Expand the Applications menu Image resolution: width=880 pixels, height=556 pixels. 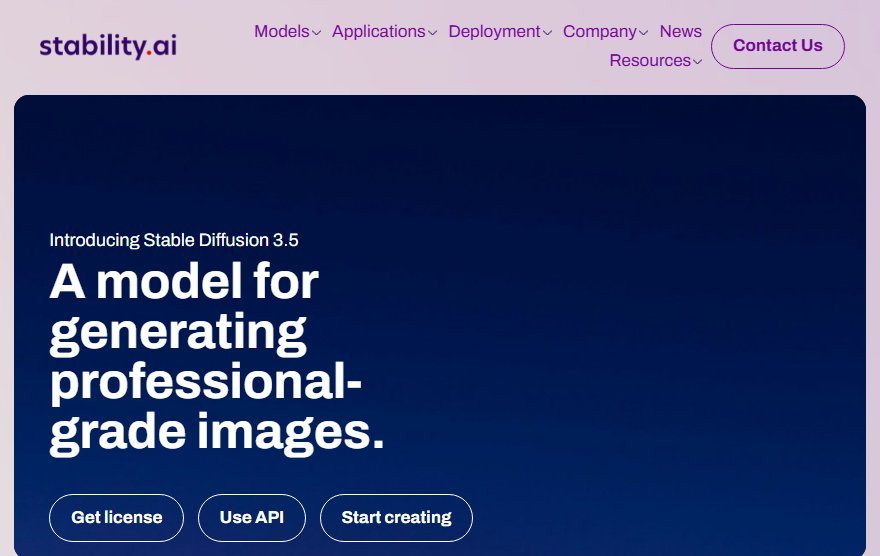pyautogui.click(x=384, y=31)
